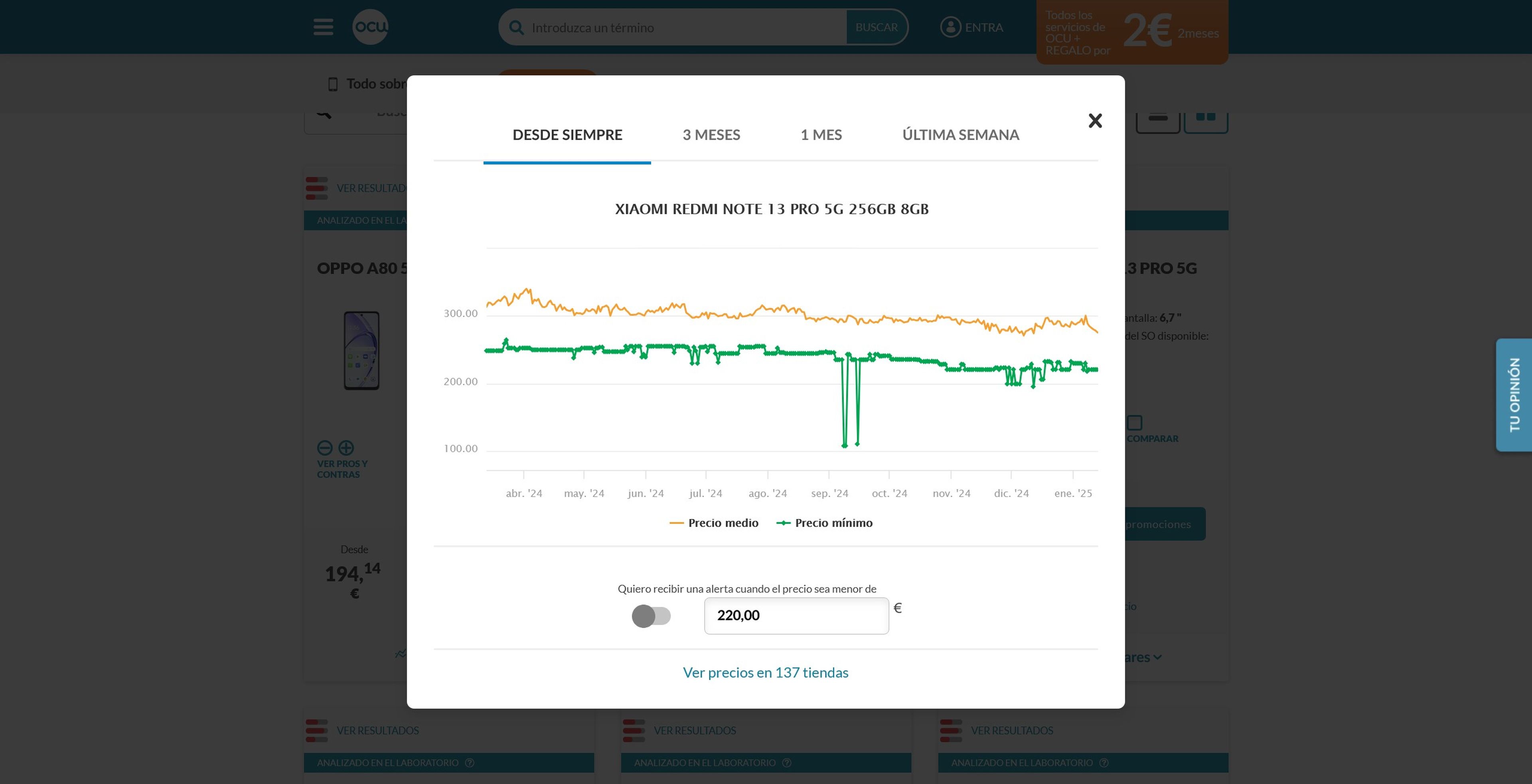This screenshot has height=784, width=1532.
Task: Click the OPPO A80 product title
Action: (361, 268)
